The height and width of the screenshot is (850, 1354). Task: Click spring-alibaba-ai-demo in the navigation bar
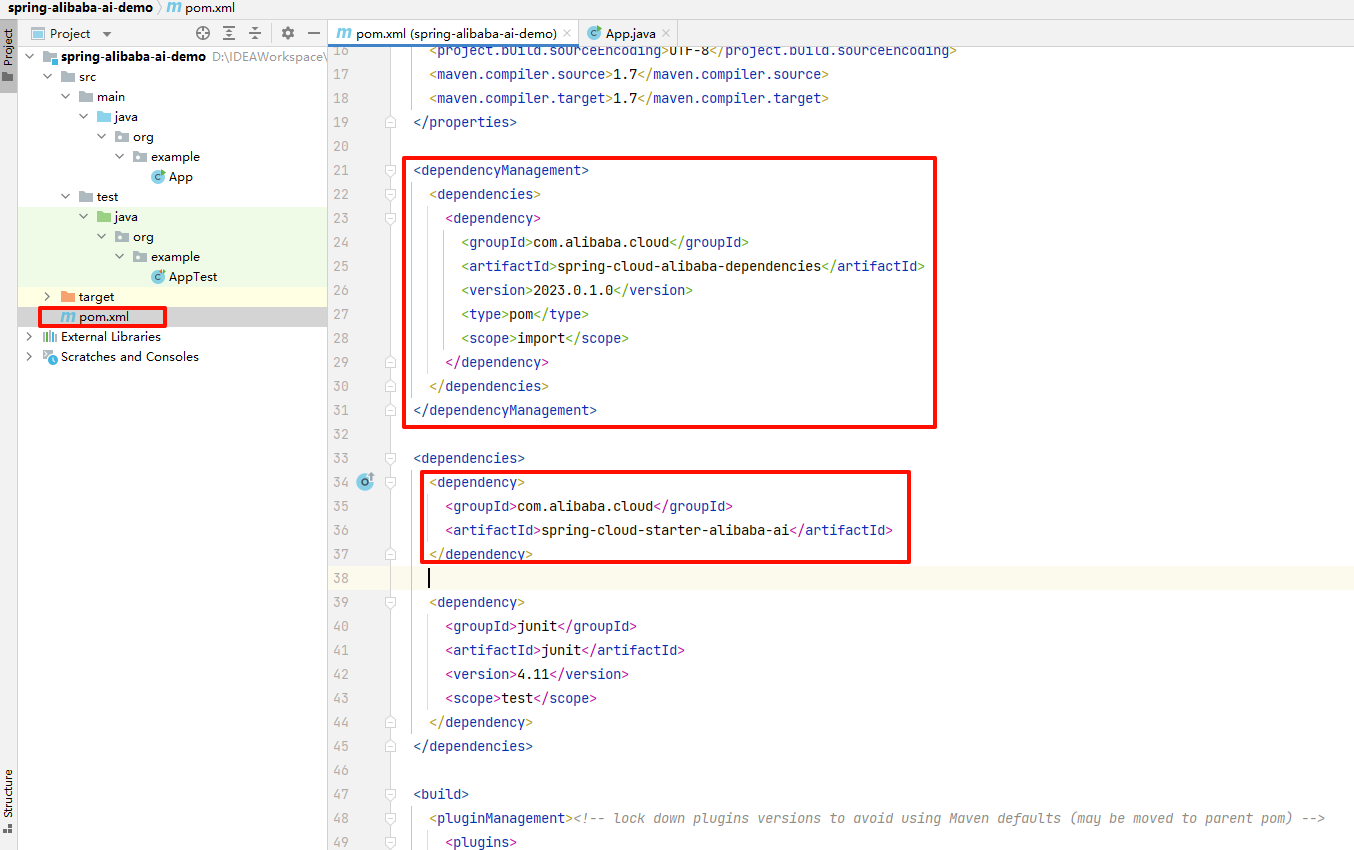point(81,7)
